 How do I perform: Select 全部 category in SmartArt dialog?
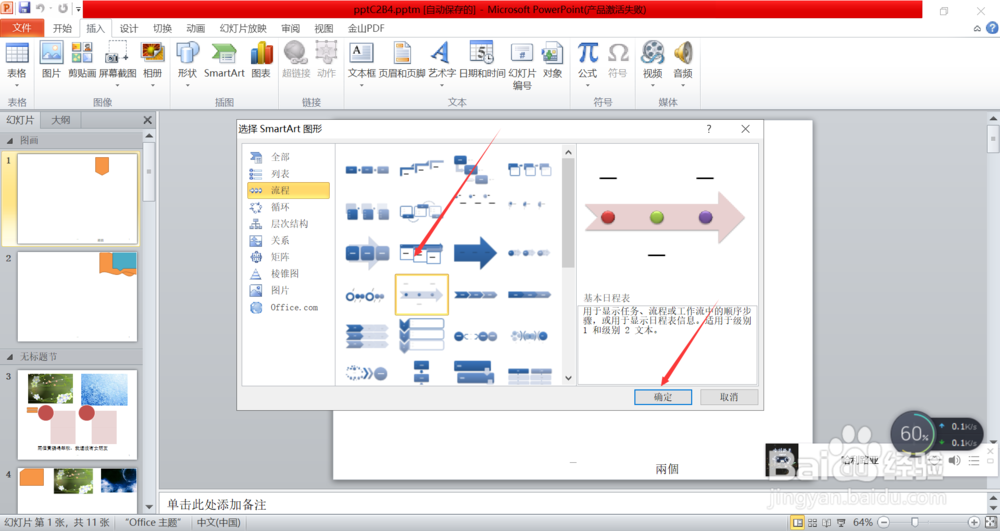click(x=288, y=157)
